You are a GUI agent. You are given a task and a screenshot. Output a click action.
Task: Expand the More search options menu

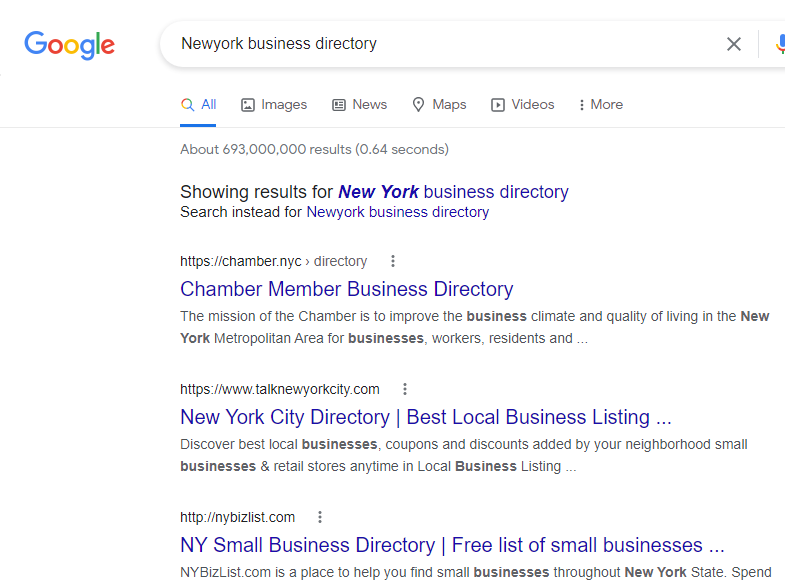click(601, 105)
